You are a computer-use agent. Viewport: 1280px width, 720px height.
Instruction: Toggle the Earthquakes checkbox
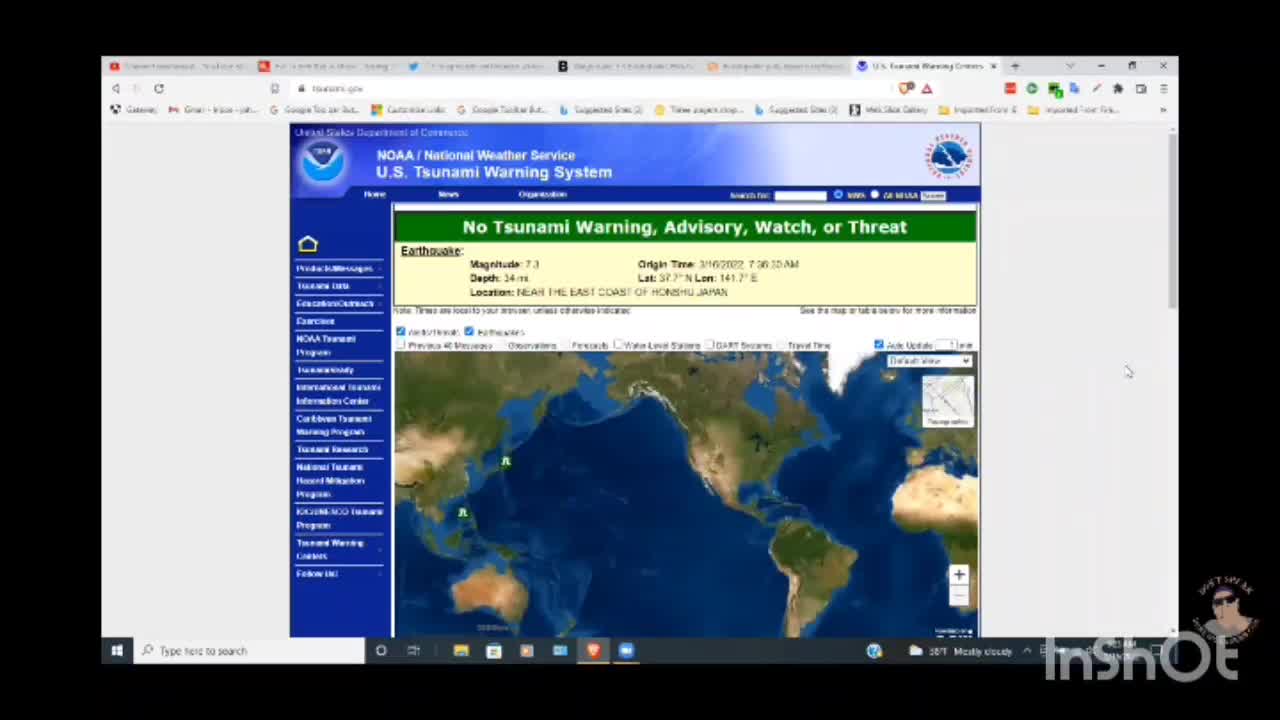(x=469, y=331)
